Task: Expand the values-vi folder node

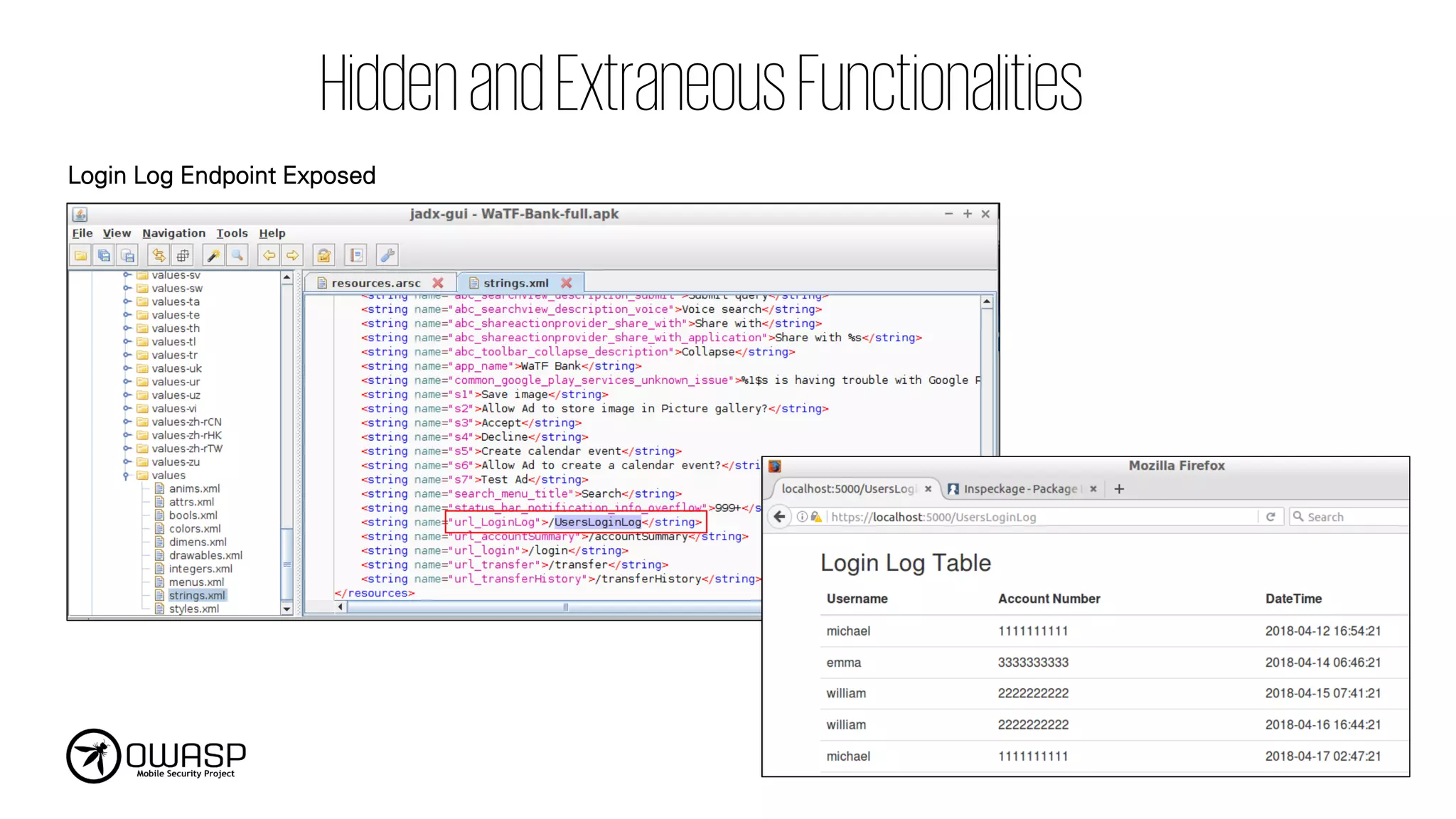Action: pyautogui.click(x=127, y=408)
